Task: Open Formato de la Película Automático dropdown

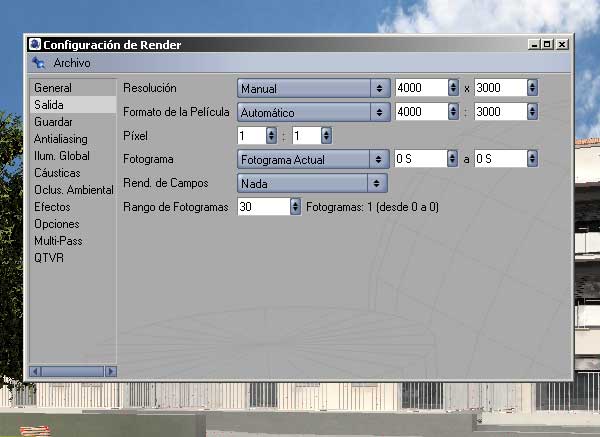Action: (x=313, y=112)
